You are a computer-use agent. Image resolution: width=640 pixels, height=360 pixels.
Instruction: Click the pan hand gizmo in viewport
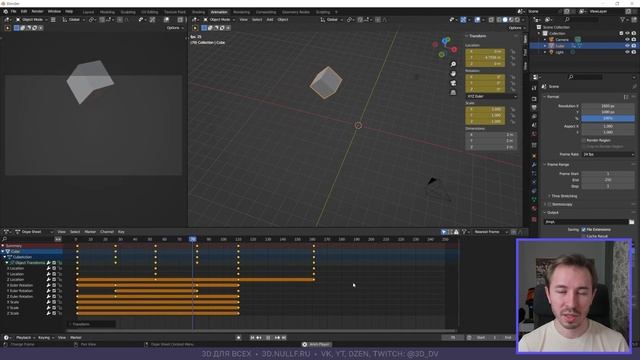[x=453, y=73]
